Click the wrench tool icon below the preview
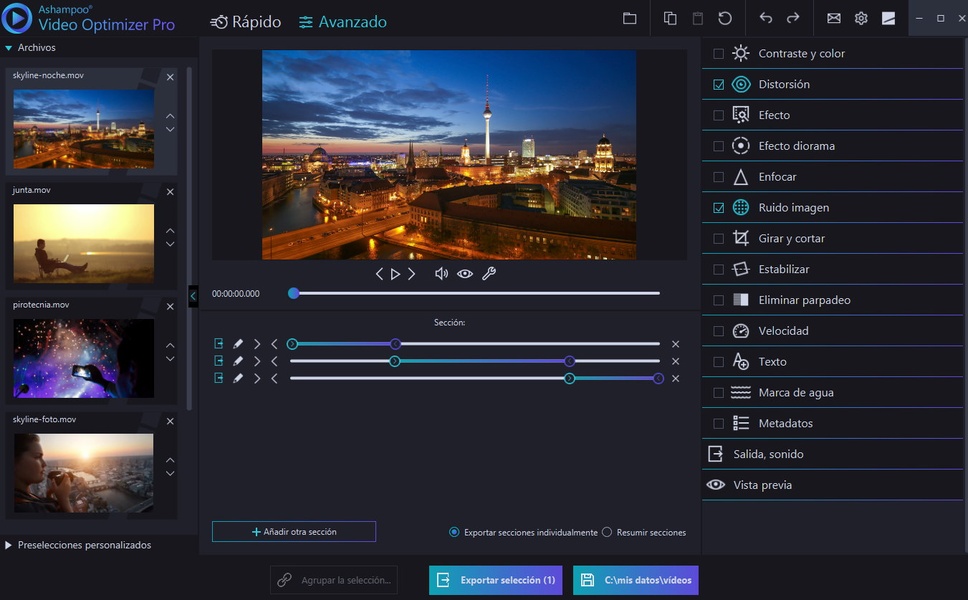The width and height of the screenshot is (968, 600). pos(489,274)
